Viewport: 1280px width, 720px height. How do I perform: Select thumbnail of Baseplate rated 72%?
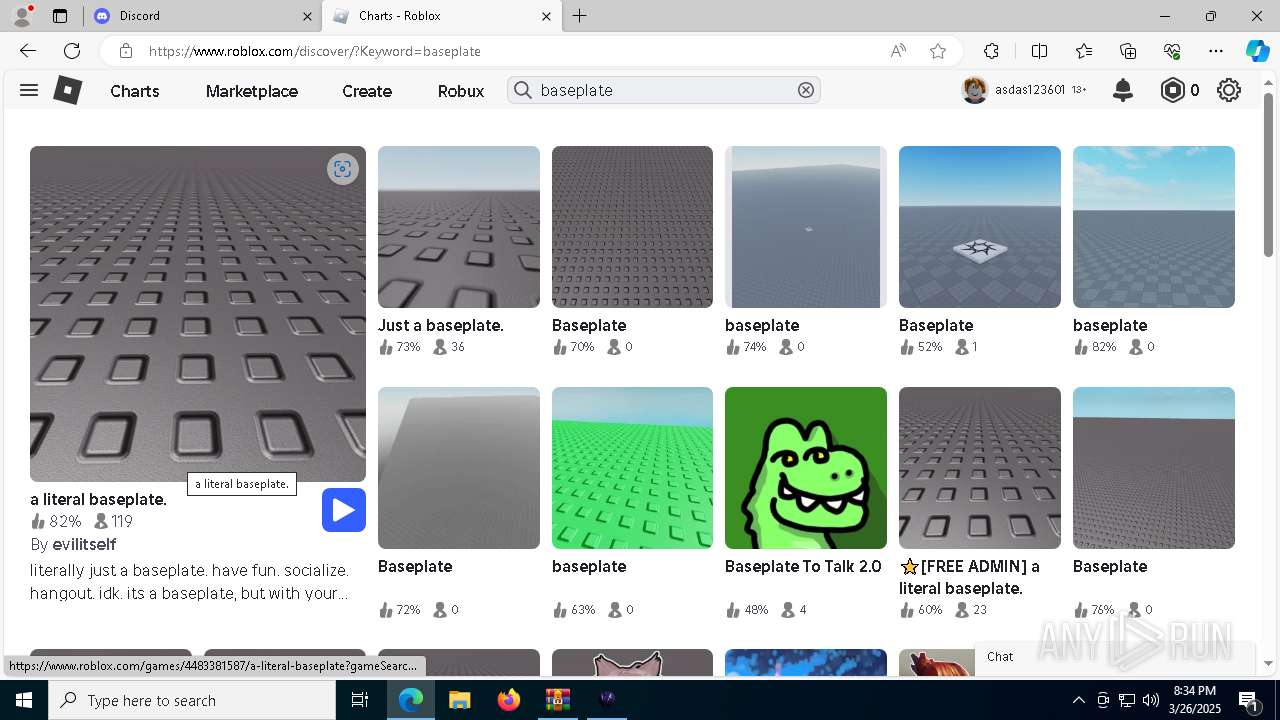pos(459,468)
